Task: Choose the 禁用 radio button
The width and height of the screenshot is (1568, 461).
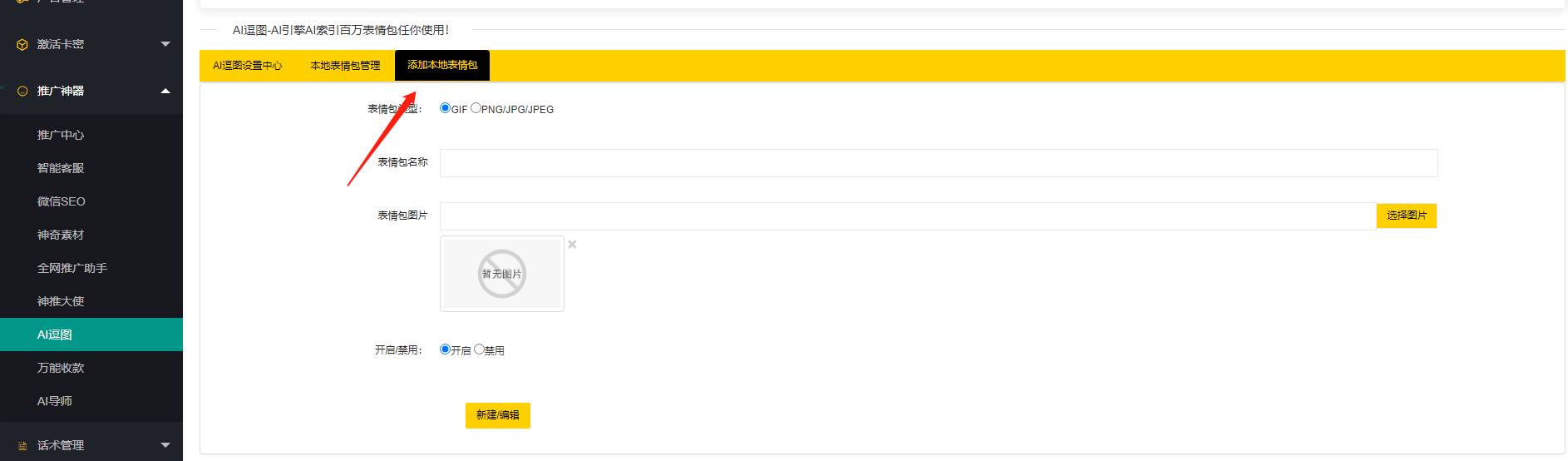Action: (x=479, y=349)
